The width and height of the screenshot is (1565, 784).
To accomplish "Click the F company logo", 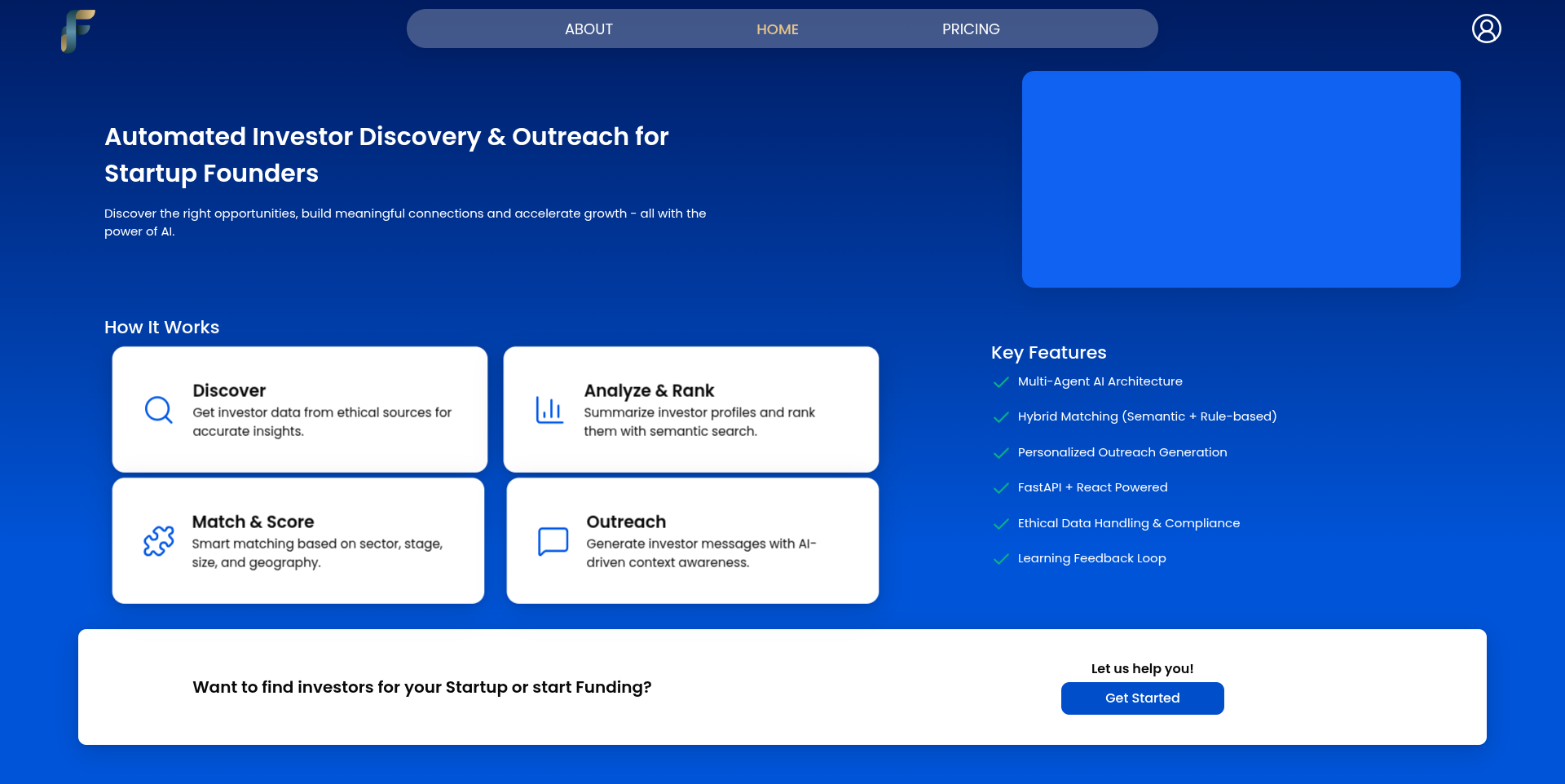I will pyautogui.click(x=77, y=32).
